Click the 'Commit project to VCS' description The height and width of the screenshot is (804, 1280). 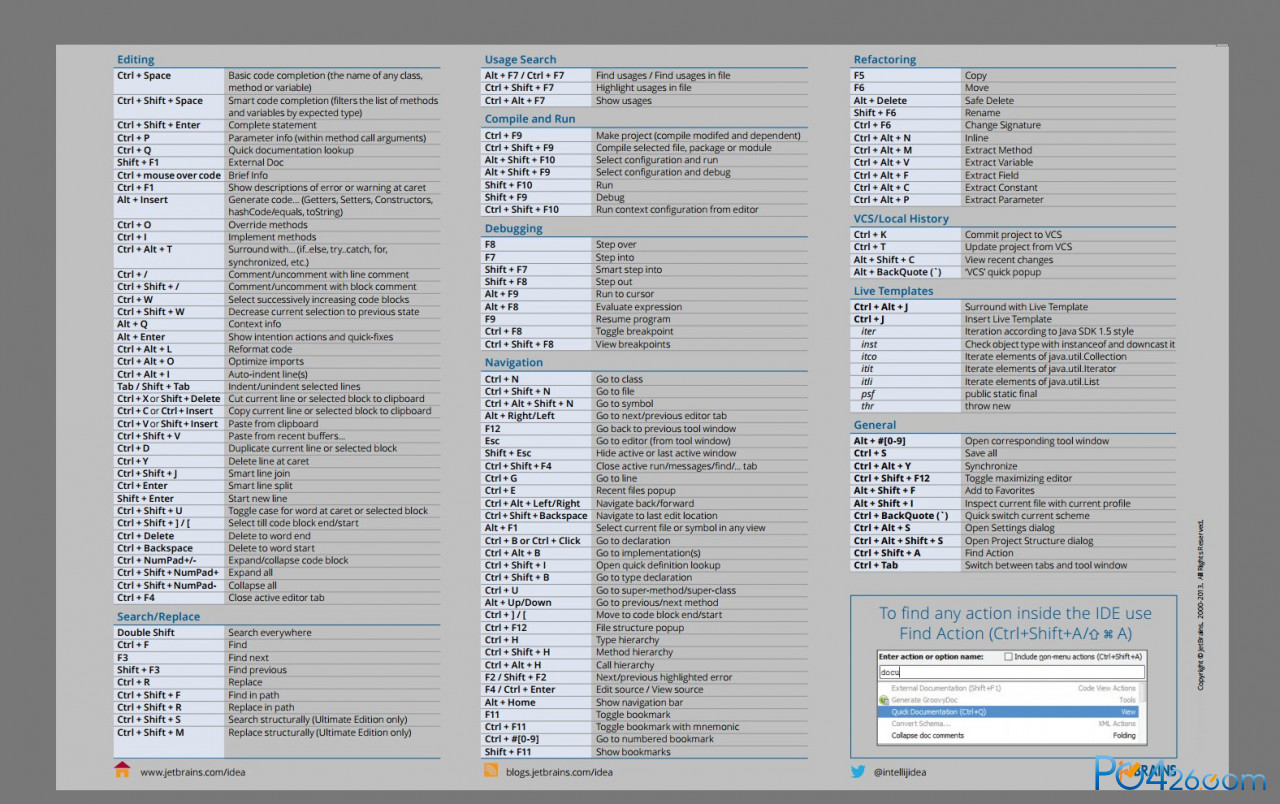(x=1013, y=235)
